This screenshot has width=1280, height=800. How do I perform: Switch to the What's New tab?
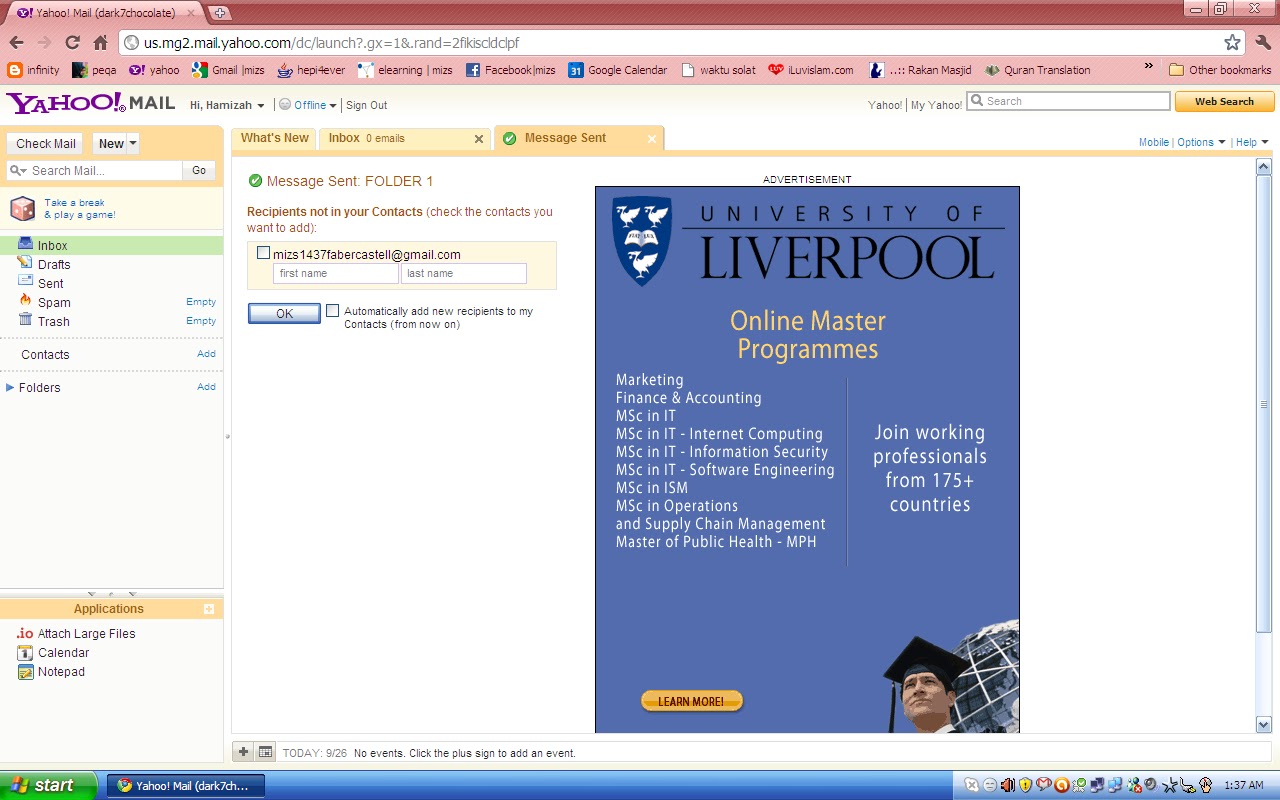[274, 138]
